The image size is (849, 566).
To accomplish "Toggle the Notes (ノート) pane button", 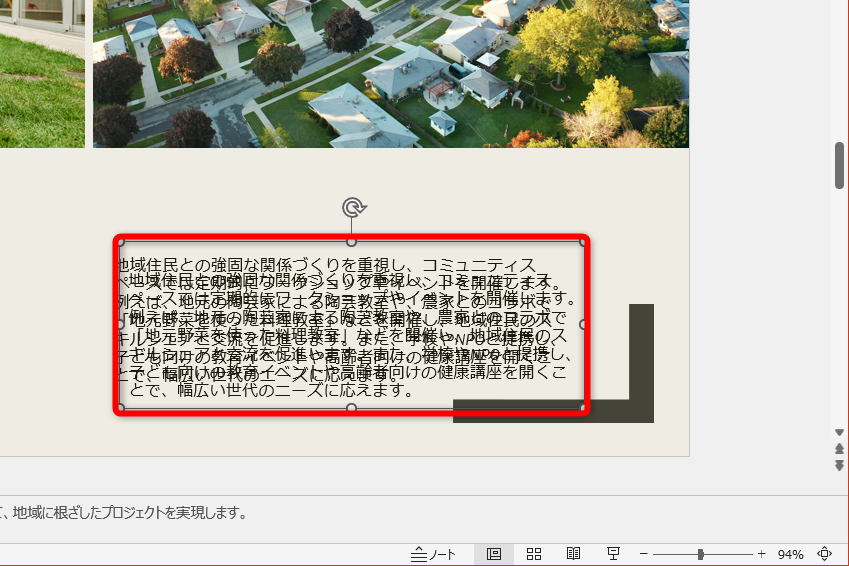I will [433, 554].
